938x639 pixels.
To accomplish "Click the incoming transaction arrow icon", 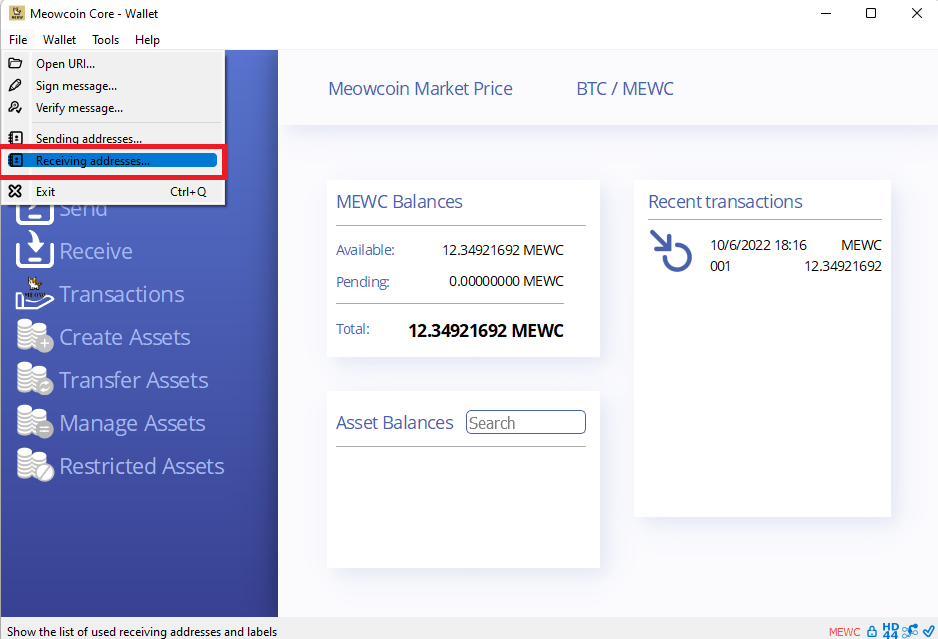I will pos(671,251).
